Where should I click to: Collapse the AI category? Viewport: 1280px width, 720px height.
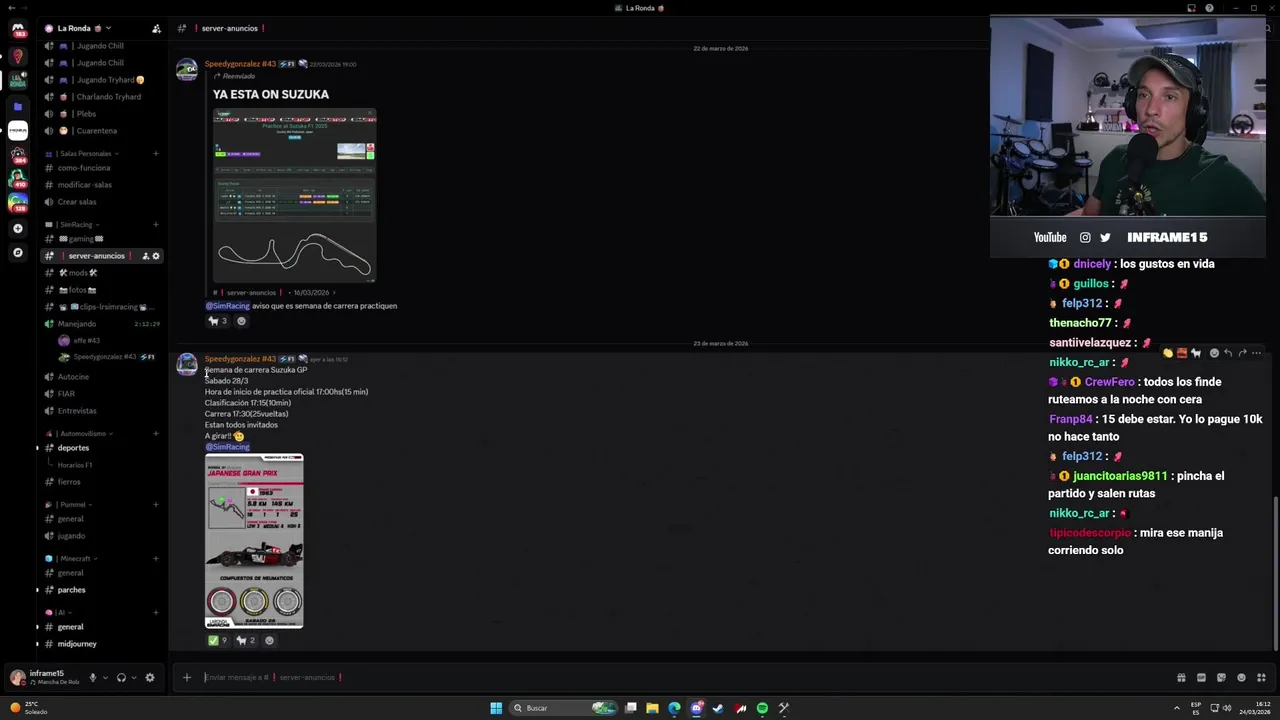tap(58, 612)
